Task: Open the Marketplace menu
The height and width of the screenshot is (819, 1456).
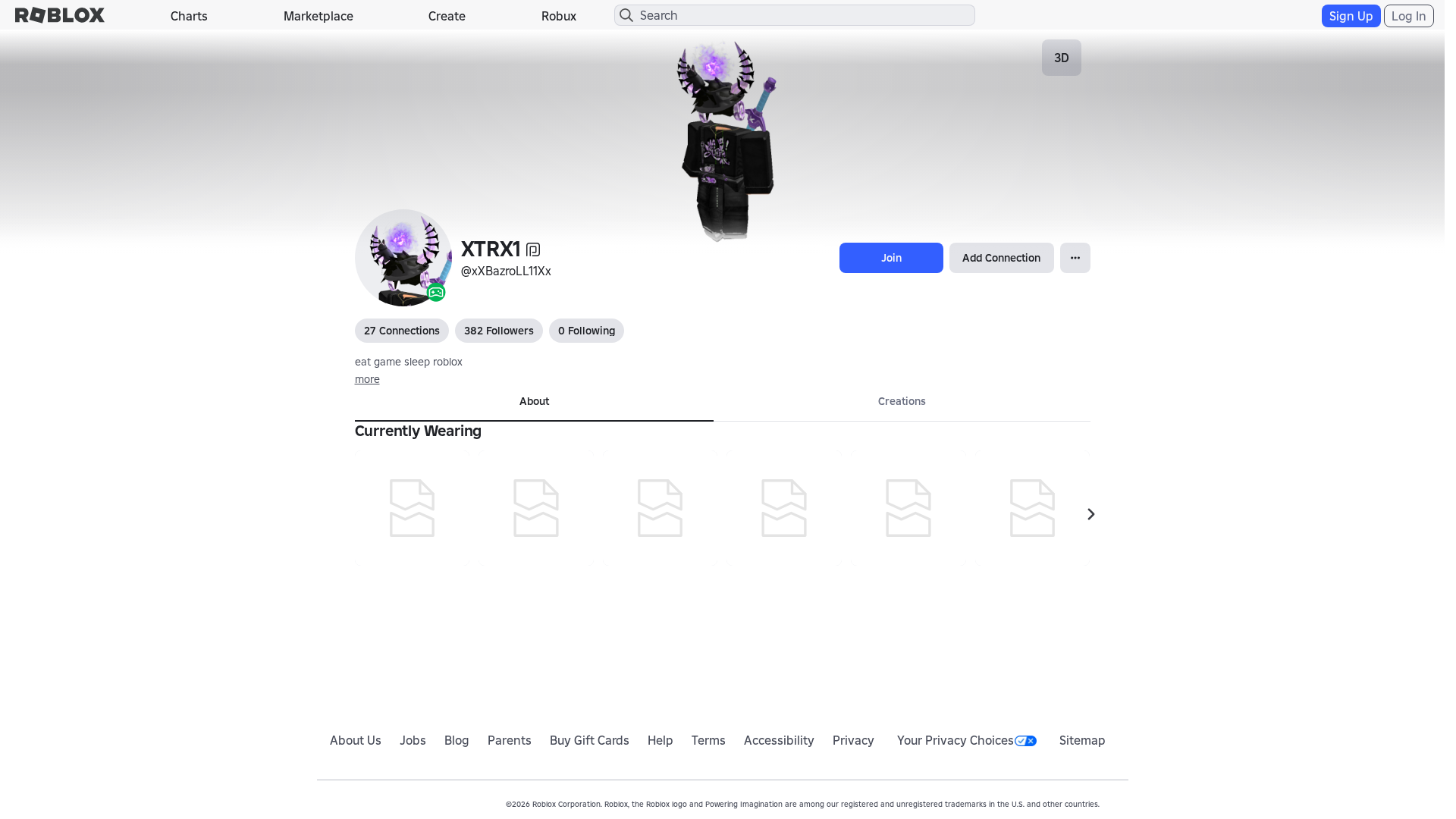Action: coord(318,16)
